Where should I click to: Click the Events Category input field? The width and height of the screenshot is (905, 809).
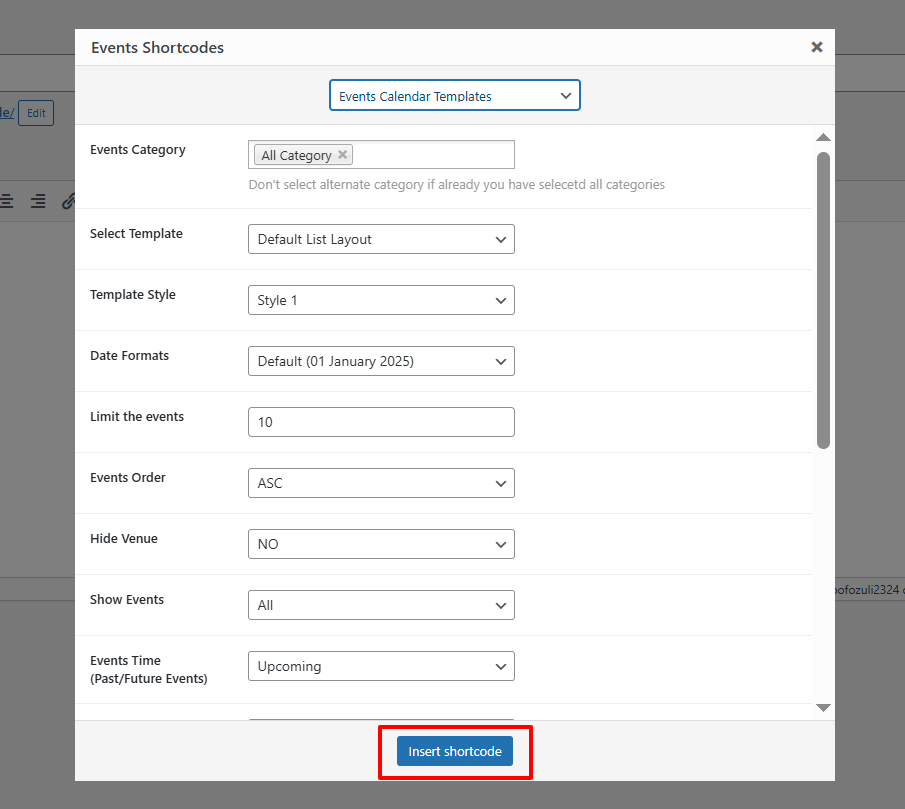(x=440, y=154)
